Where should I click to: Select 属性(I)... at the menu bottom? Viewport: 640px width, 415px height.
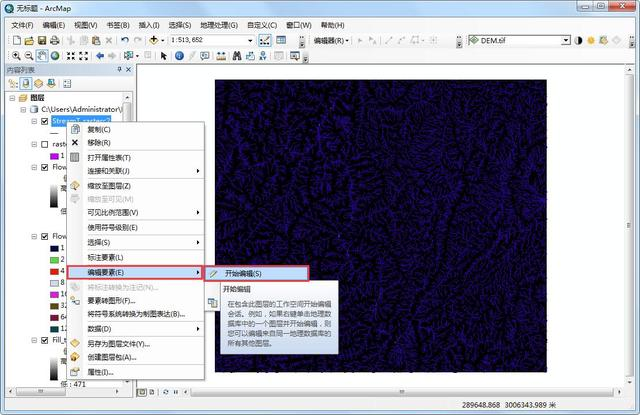pyautogui.click(x=136, y=372)
